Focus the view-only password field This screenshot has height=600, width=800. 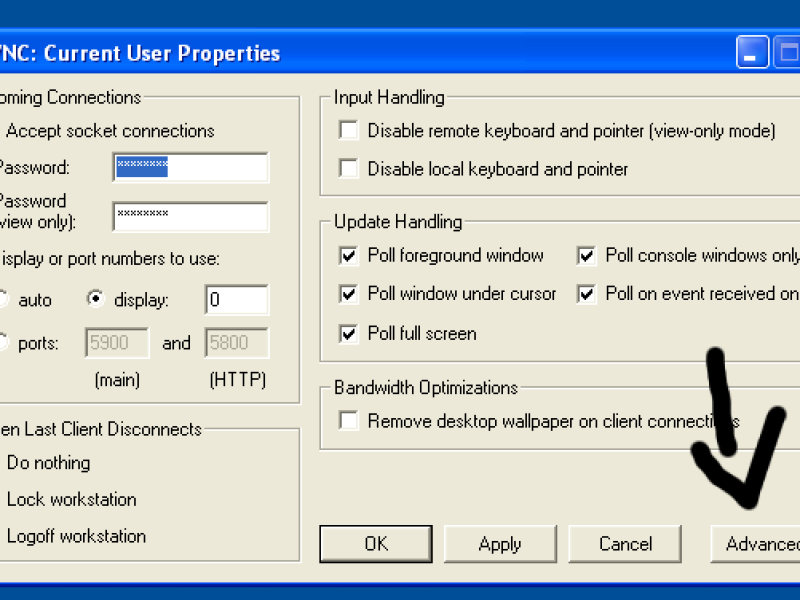click(191, 217)
